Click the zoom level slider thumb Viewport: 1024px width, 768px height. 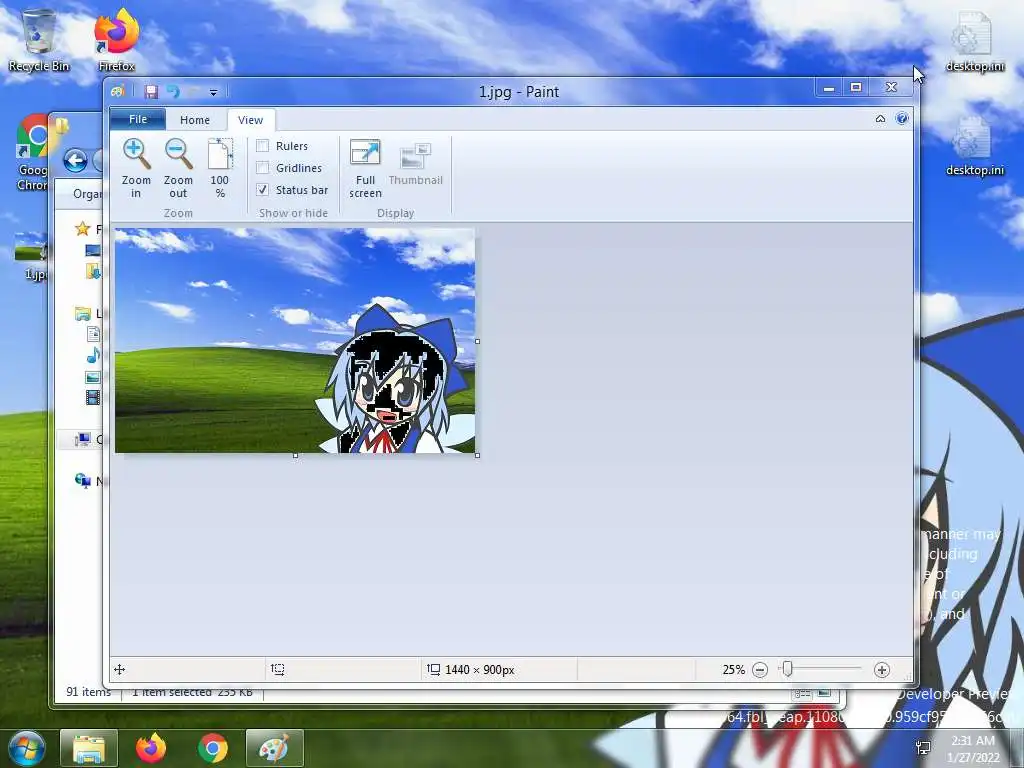pos(788,669)
